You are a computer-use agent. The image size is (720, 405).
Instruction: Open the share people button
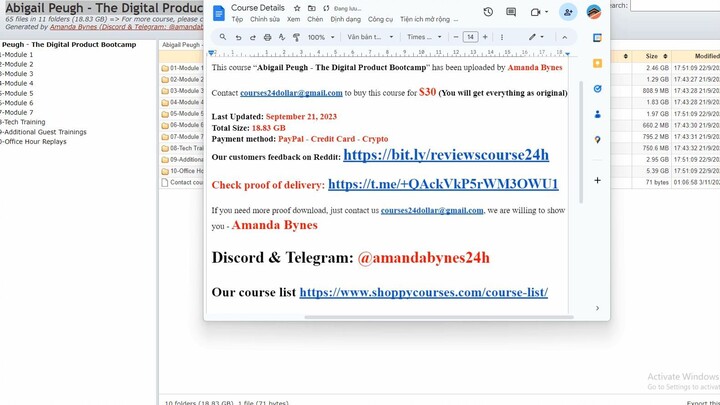tap(568, 12)
